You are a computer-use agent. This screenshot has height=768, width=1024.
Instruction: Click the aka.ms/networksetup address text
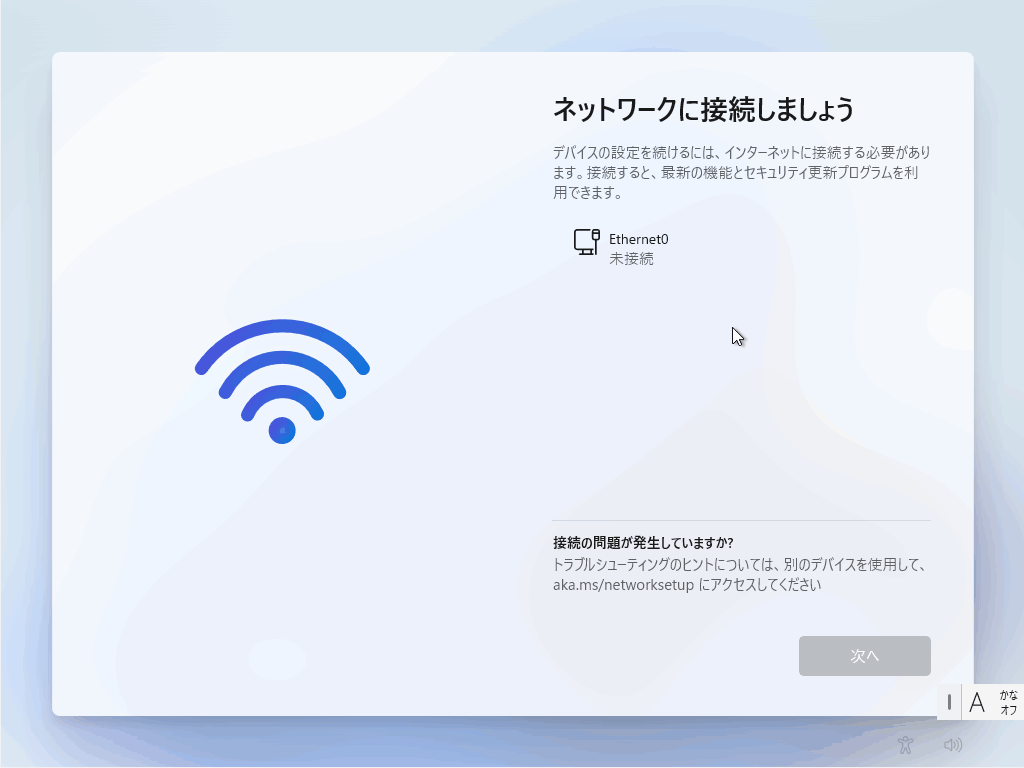[623, 584]
